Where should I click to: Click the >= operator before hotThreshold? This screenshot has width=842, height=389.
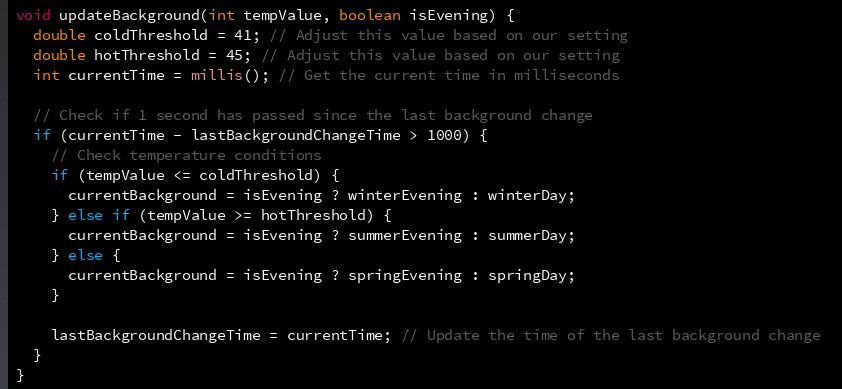point(243,215)
